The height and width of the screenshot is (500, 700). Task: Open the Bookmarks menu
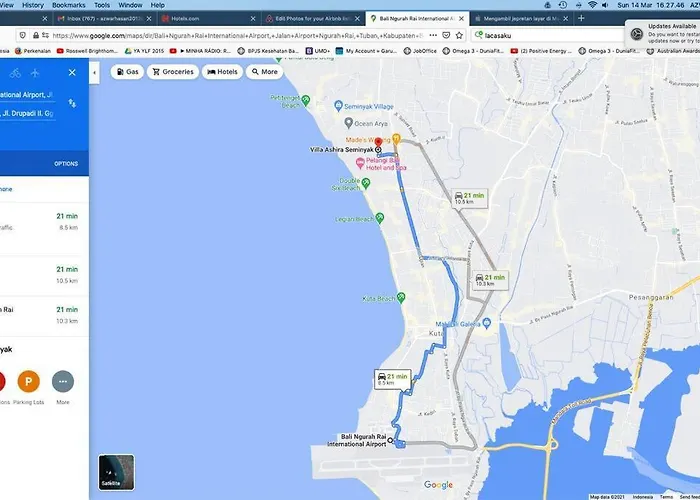[x=69, y=5]
